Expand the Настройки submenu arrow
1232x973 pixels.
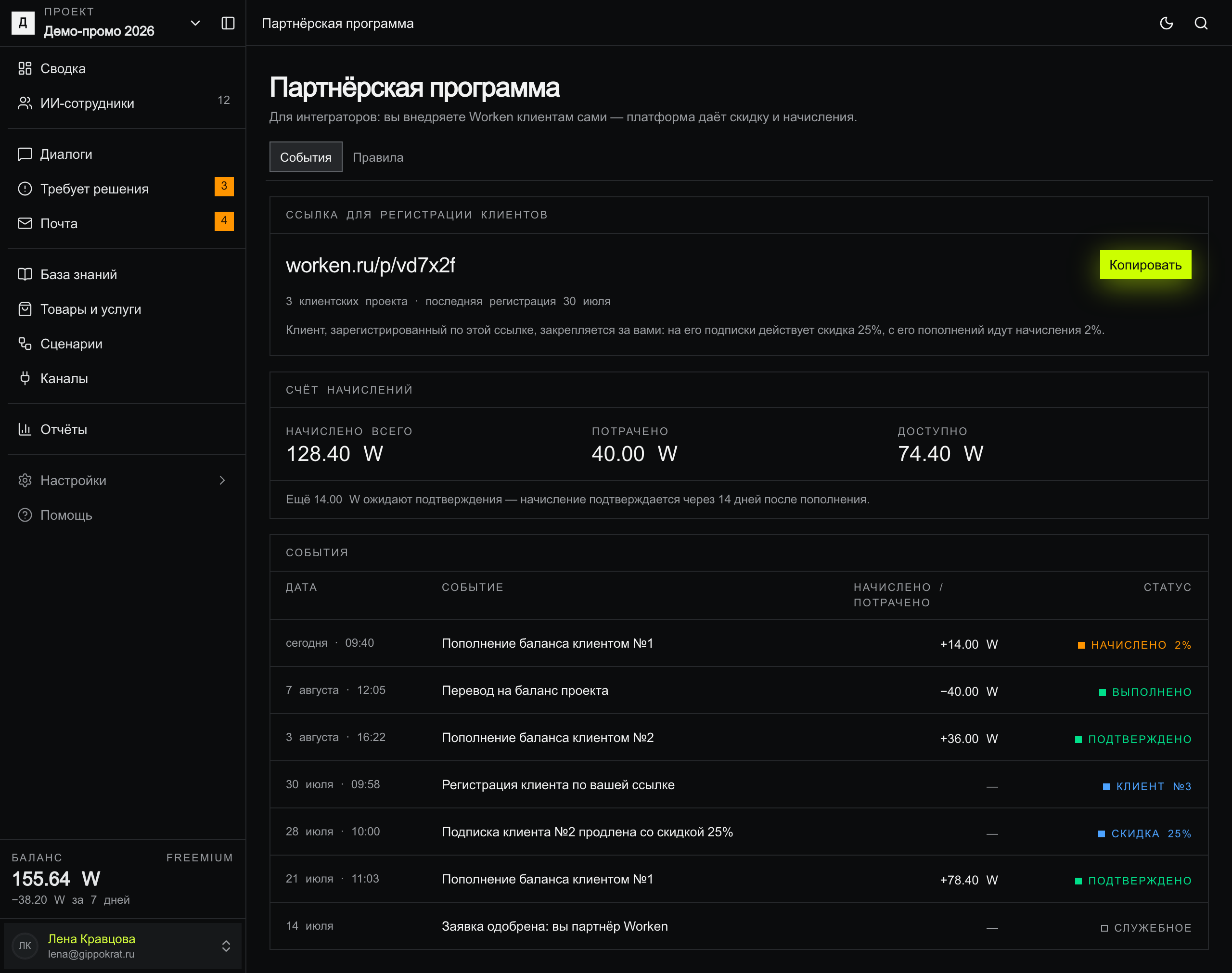click(x=222, y=480)
